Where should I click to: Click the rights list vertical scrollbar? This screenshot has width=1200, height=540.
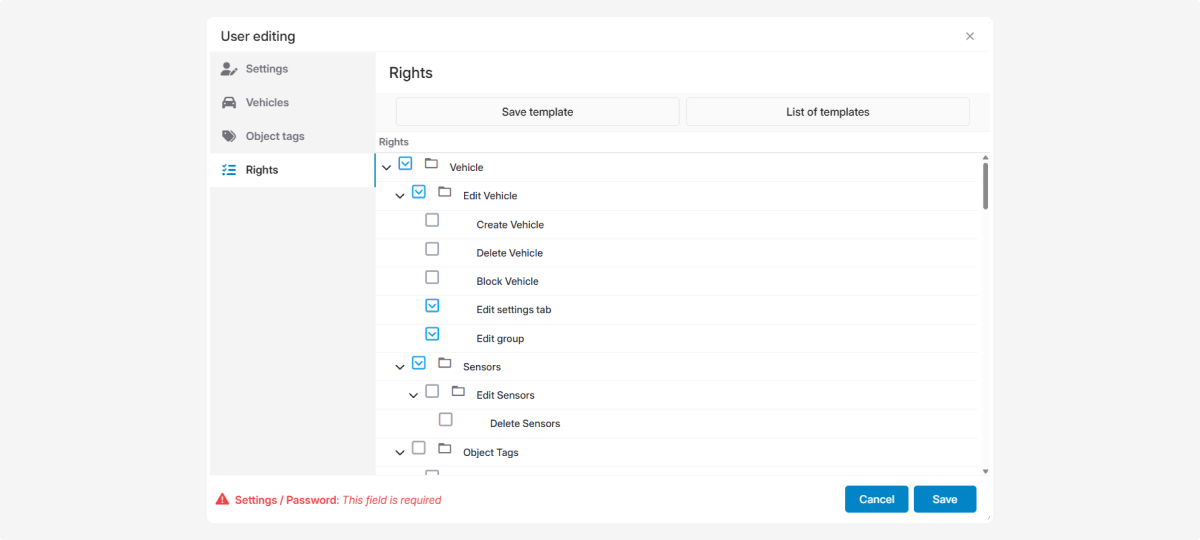pyautogui.click(x=985, y=186)
